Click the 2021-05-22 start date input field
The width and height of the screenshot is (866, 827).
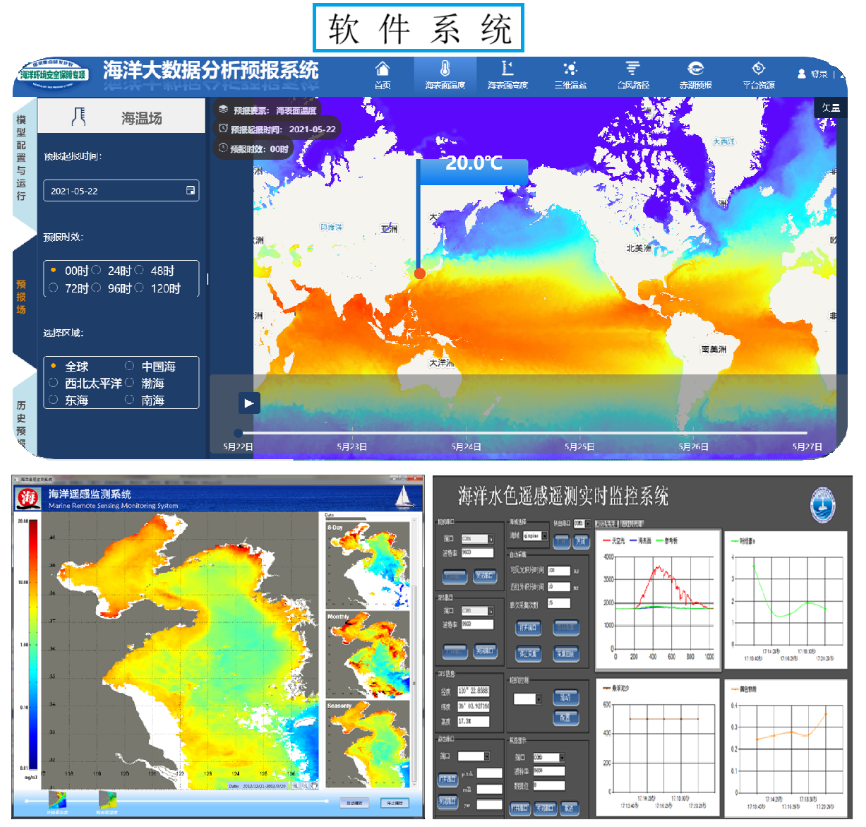coord(112,190)
